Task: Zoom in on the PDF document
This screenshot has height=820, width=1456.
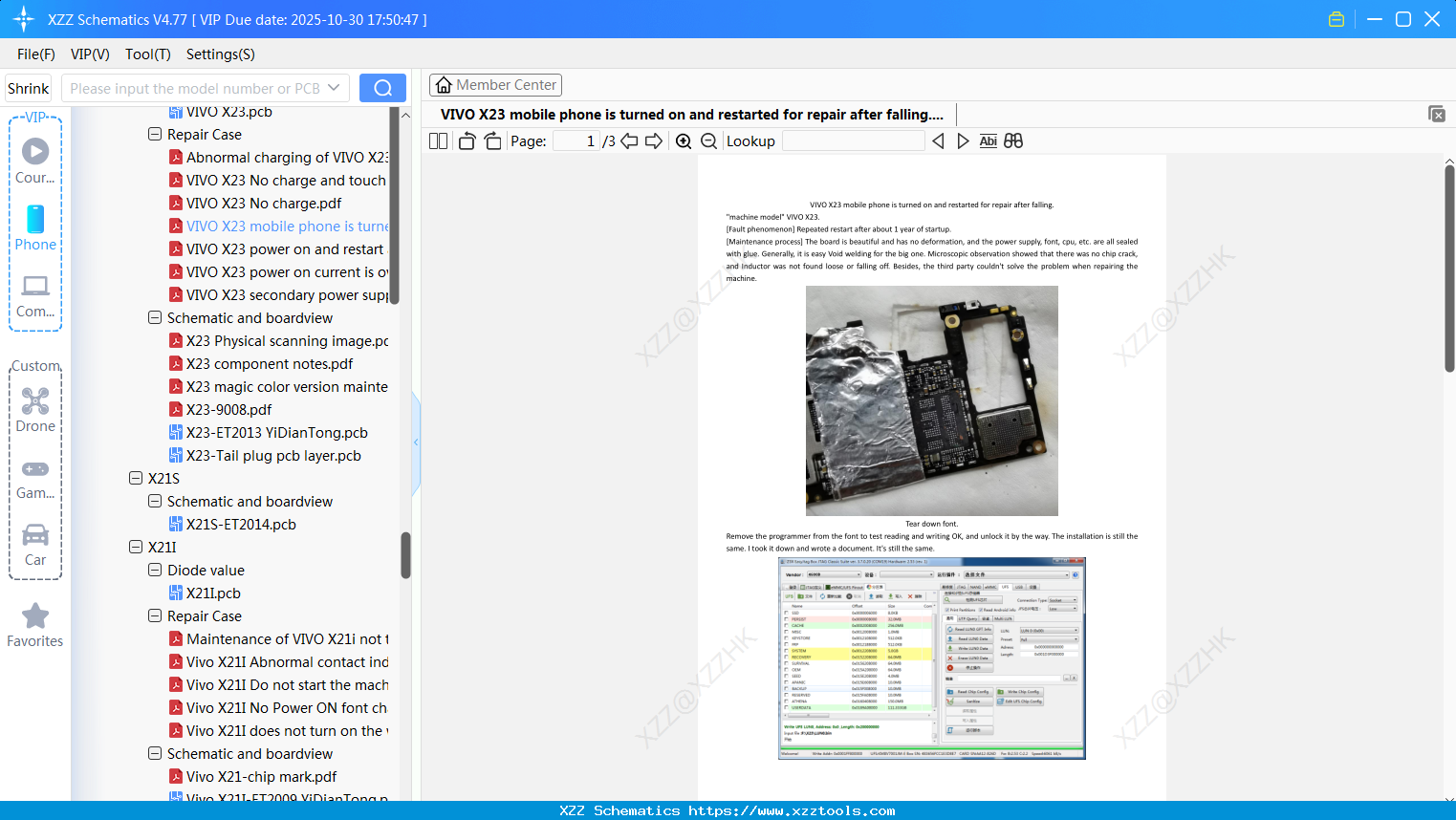Action: click(x=683, y=140)
